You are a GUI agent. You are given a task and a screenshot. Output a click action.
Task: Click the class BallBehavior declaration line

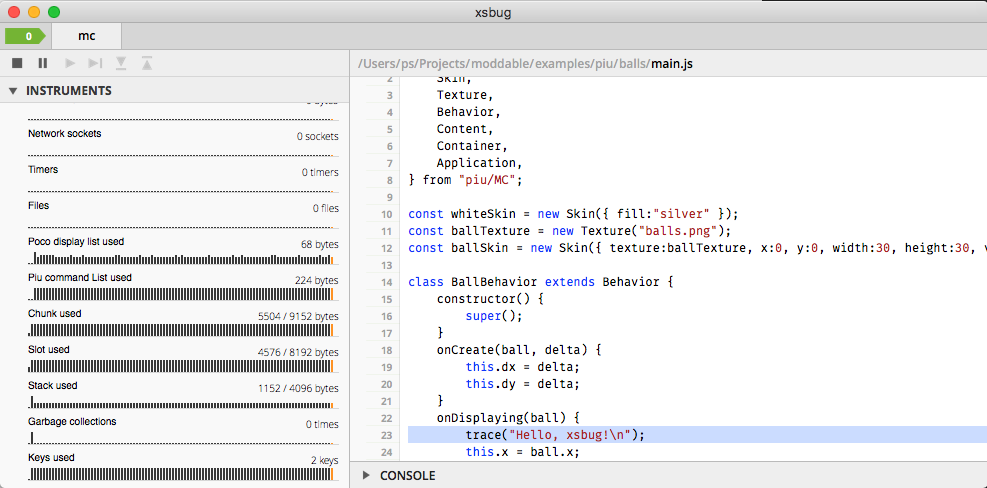(x=541, y=281)
